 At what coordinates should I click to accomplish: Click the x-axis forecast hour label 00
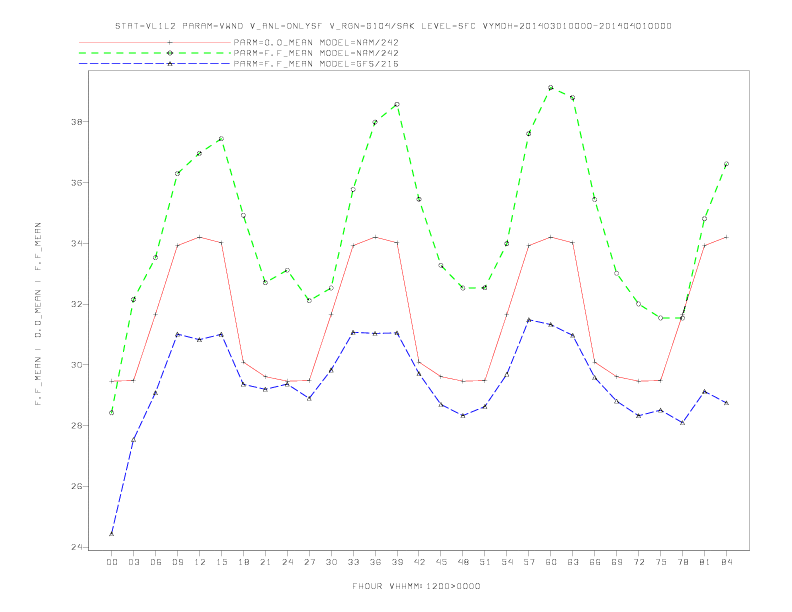click(112, 562)
